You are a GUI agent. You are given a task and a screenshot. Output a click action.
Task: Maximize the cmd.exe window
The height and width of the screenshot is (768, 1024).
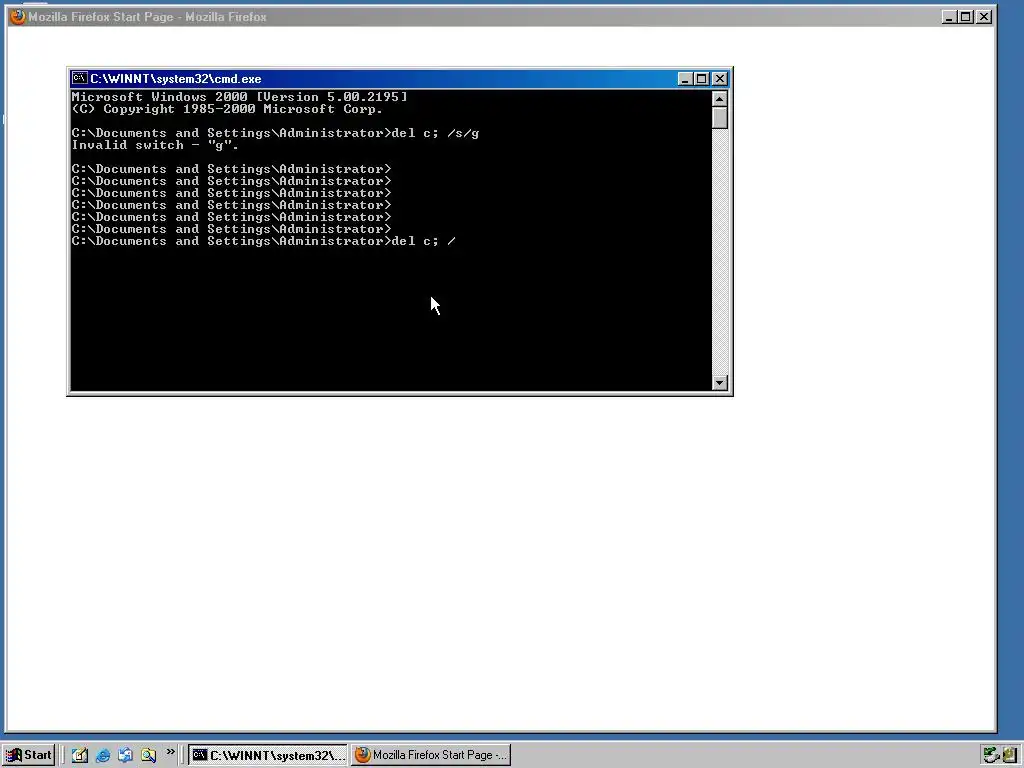coord(701,78)
